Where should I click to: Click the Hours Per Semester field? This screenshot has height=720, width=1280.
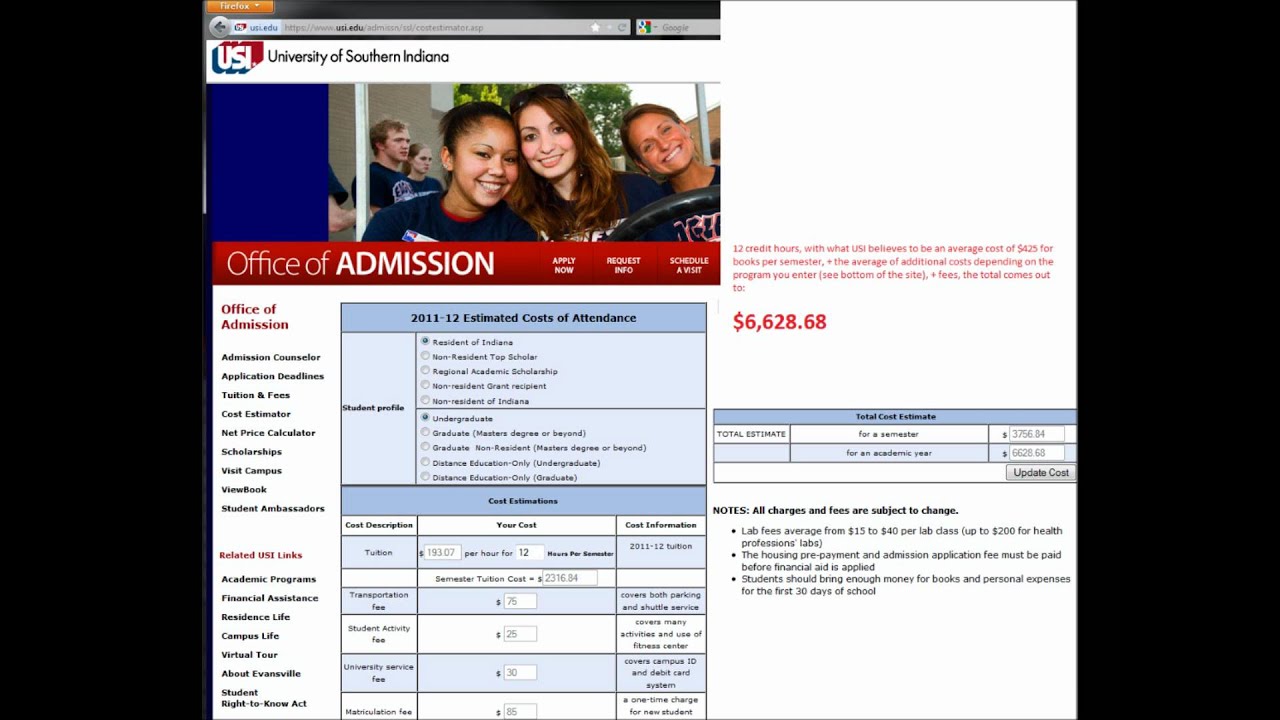530,552
